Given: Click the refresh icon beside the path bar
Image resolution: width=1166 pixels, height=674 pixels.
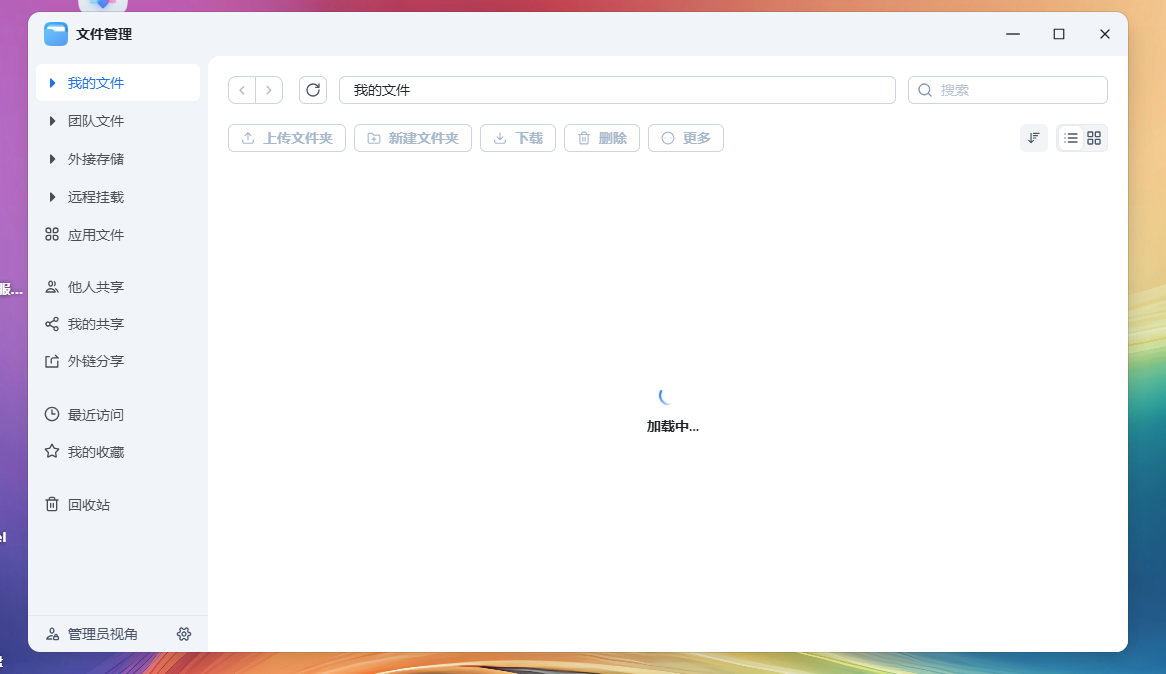Looking at the screenshot, I should coord(313,90).
